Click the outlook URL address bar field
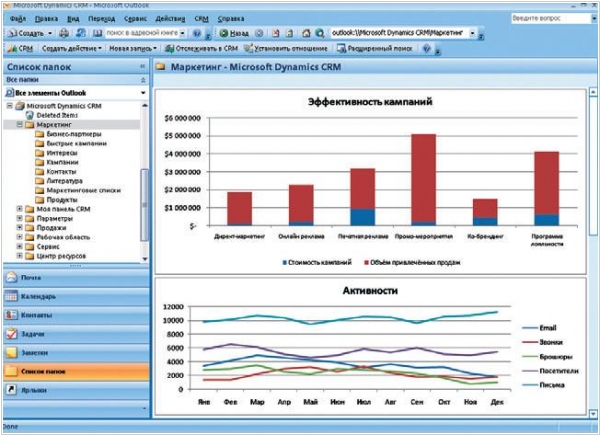This screenshot has height=435, width=600. pos(399,33)
